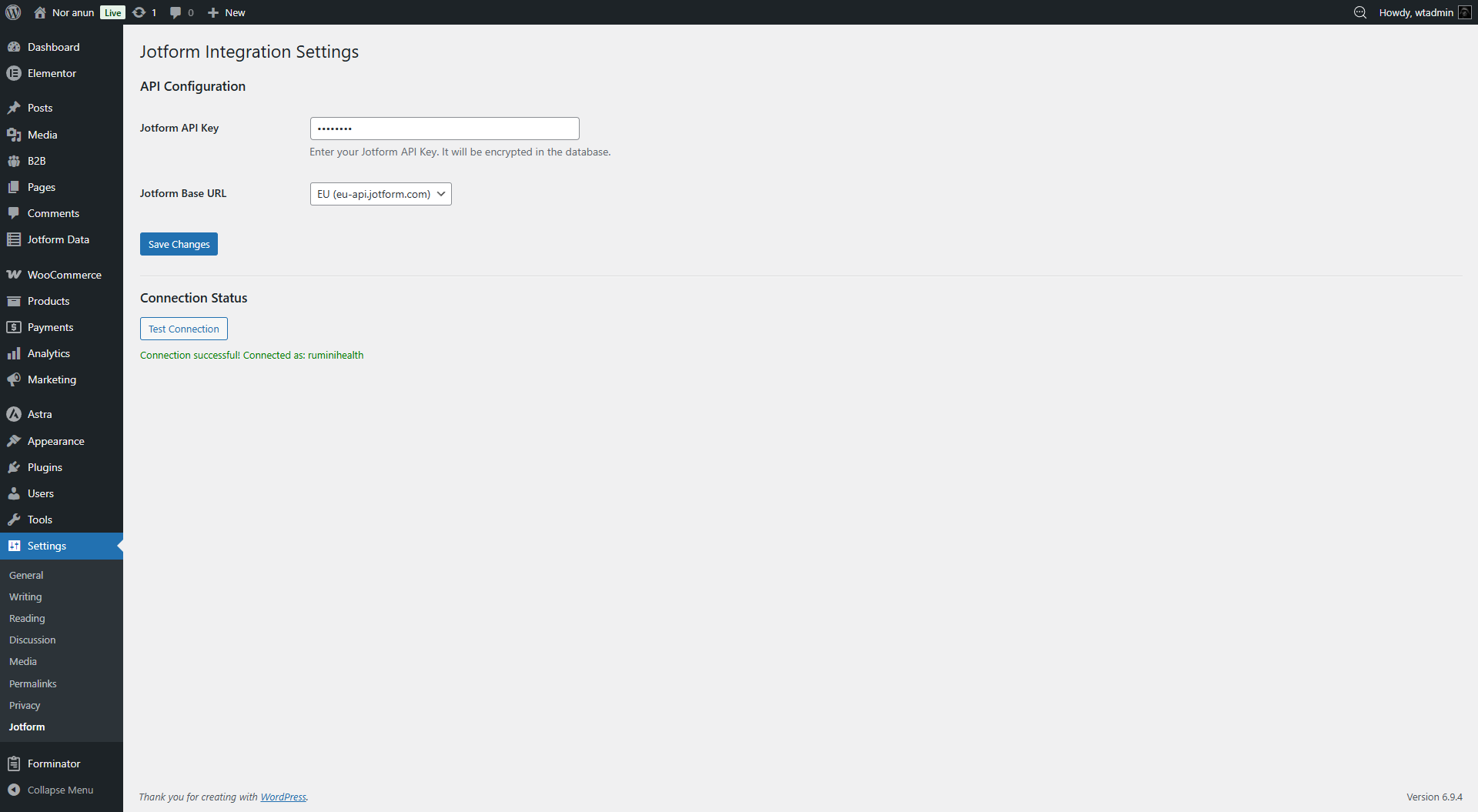Click the Plugins sidebar icon

[14, 466]
